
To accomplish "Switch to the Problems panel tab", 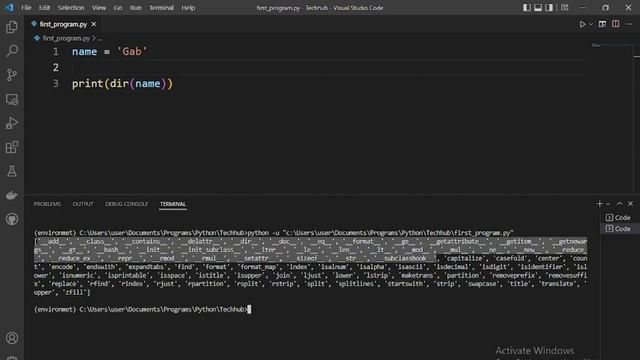I will (x=47, y=204).
